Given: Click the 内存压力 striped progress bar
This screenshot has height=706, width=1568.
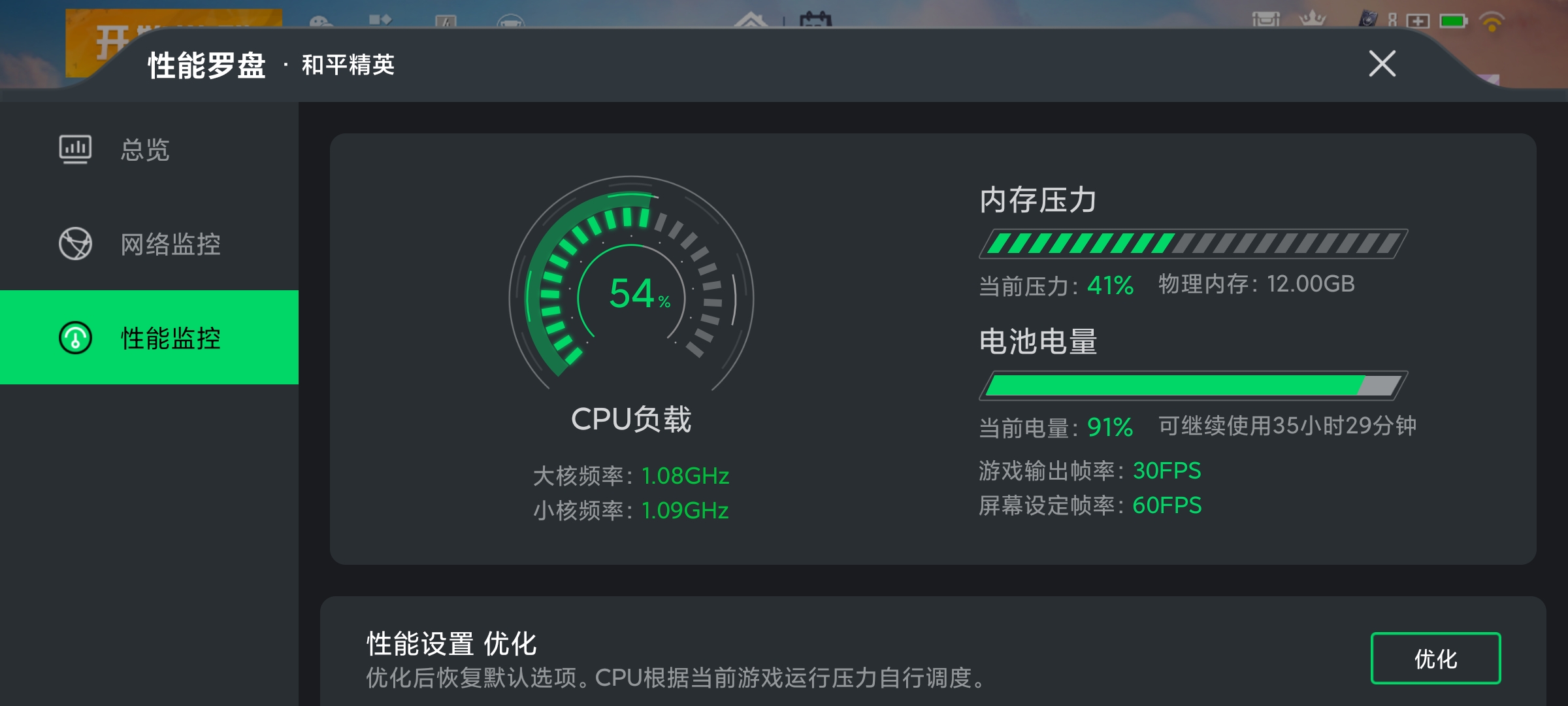Looking at the screenshot, I should coord(1193,244).
